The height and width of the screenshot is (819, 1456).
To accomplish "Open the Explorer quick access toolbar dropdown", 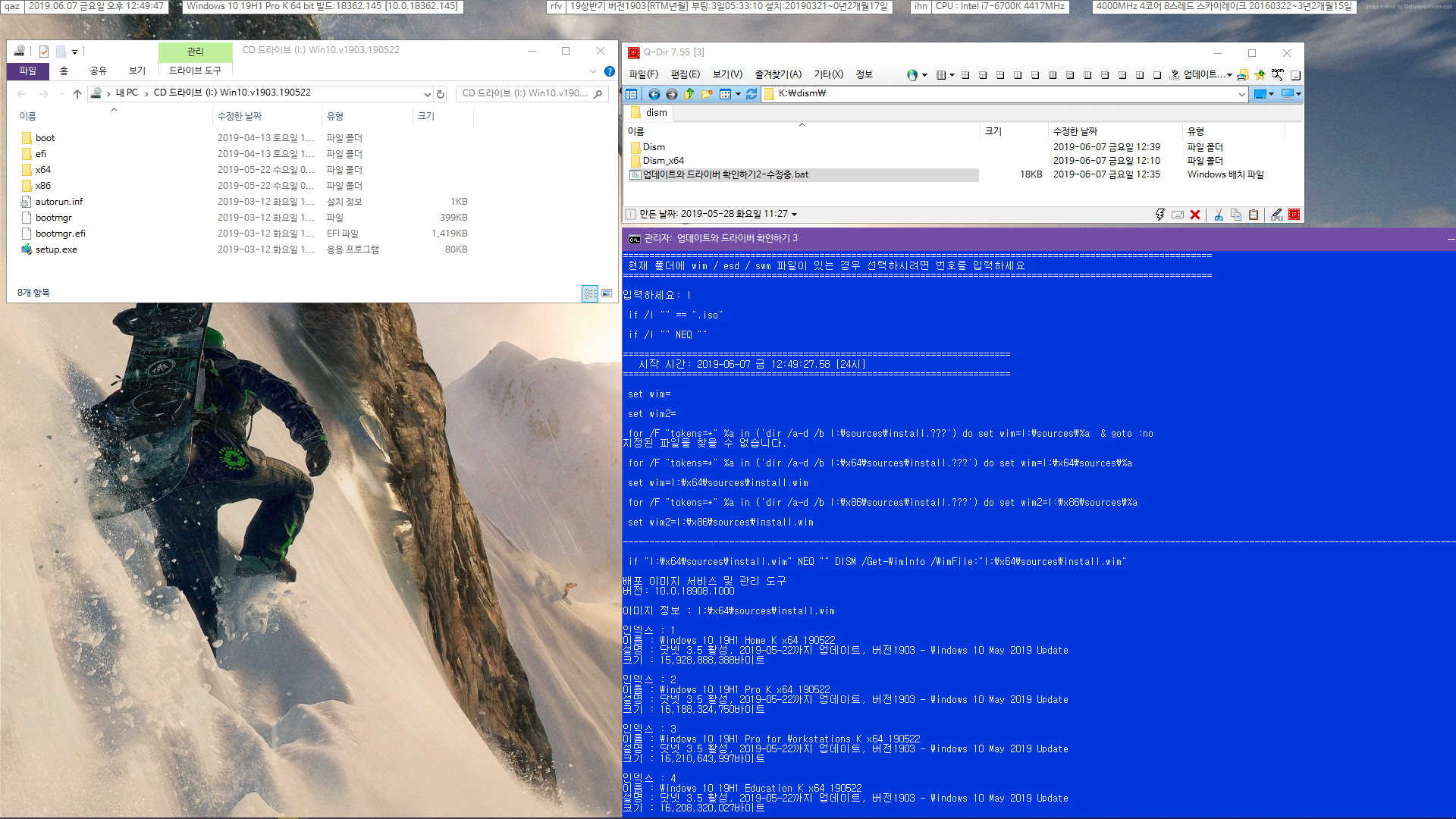I will [x=74, y=52].
